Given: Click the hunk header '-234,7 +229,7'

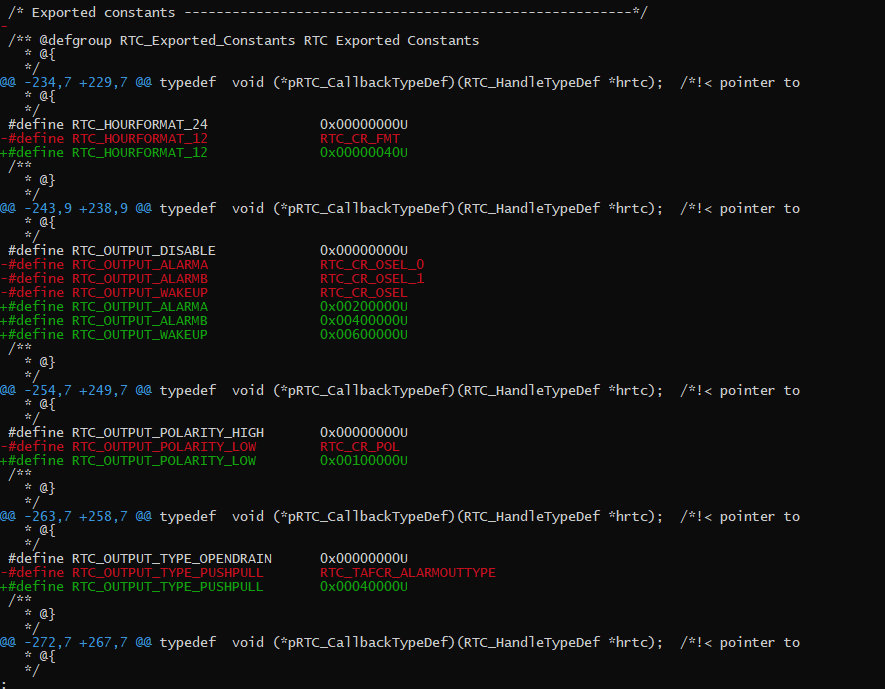Looking at the screenshot, I should 76,82.
